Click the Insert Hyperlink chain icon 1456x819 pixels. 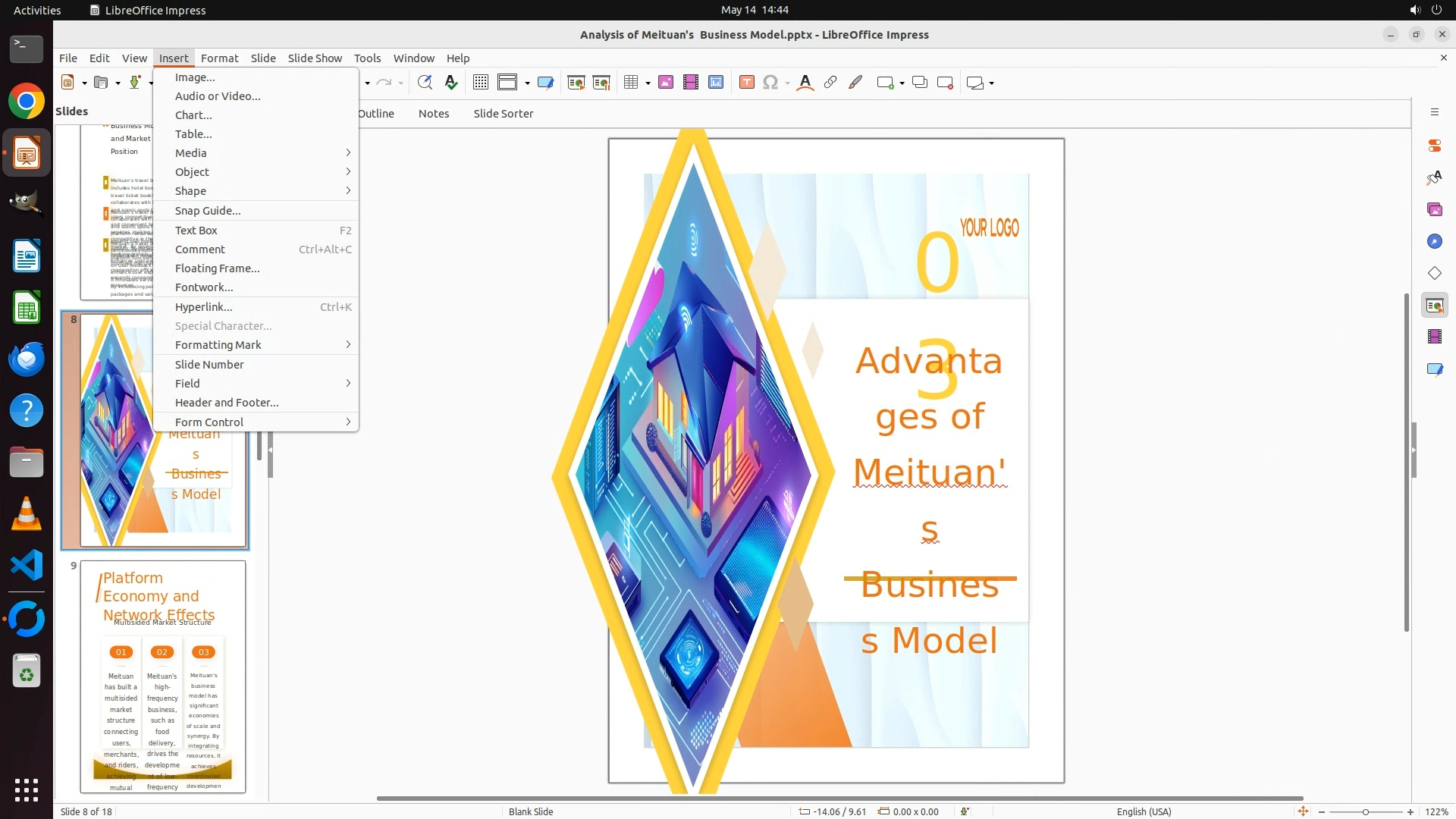click(830, 83)
